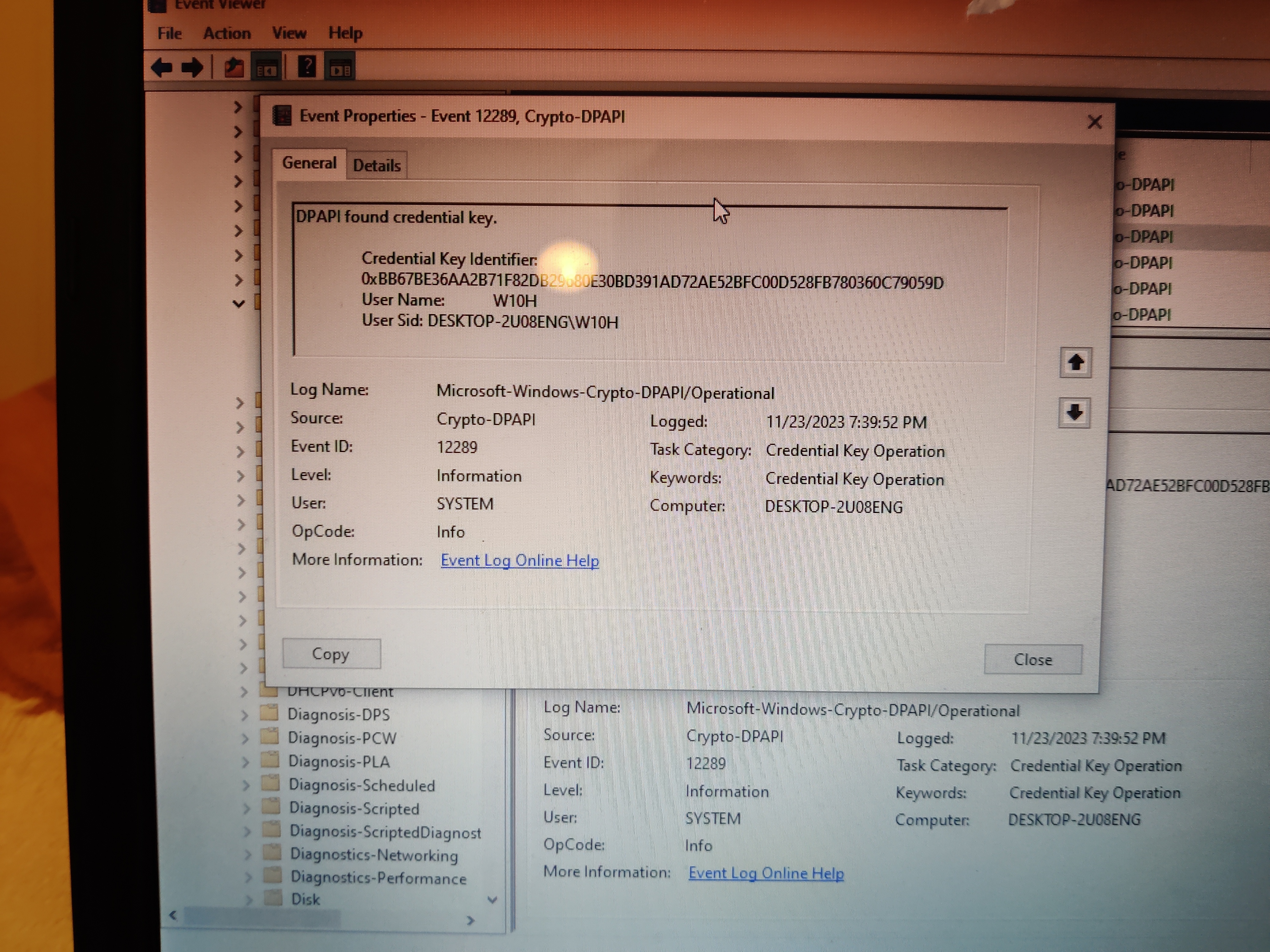Viewport: 1270px width, 952px height.
Task: Click the Disk folder icon
Action: click(x=273, y=897)
